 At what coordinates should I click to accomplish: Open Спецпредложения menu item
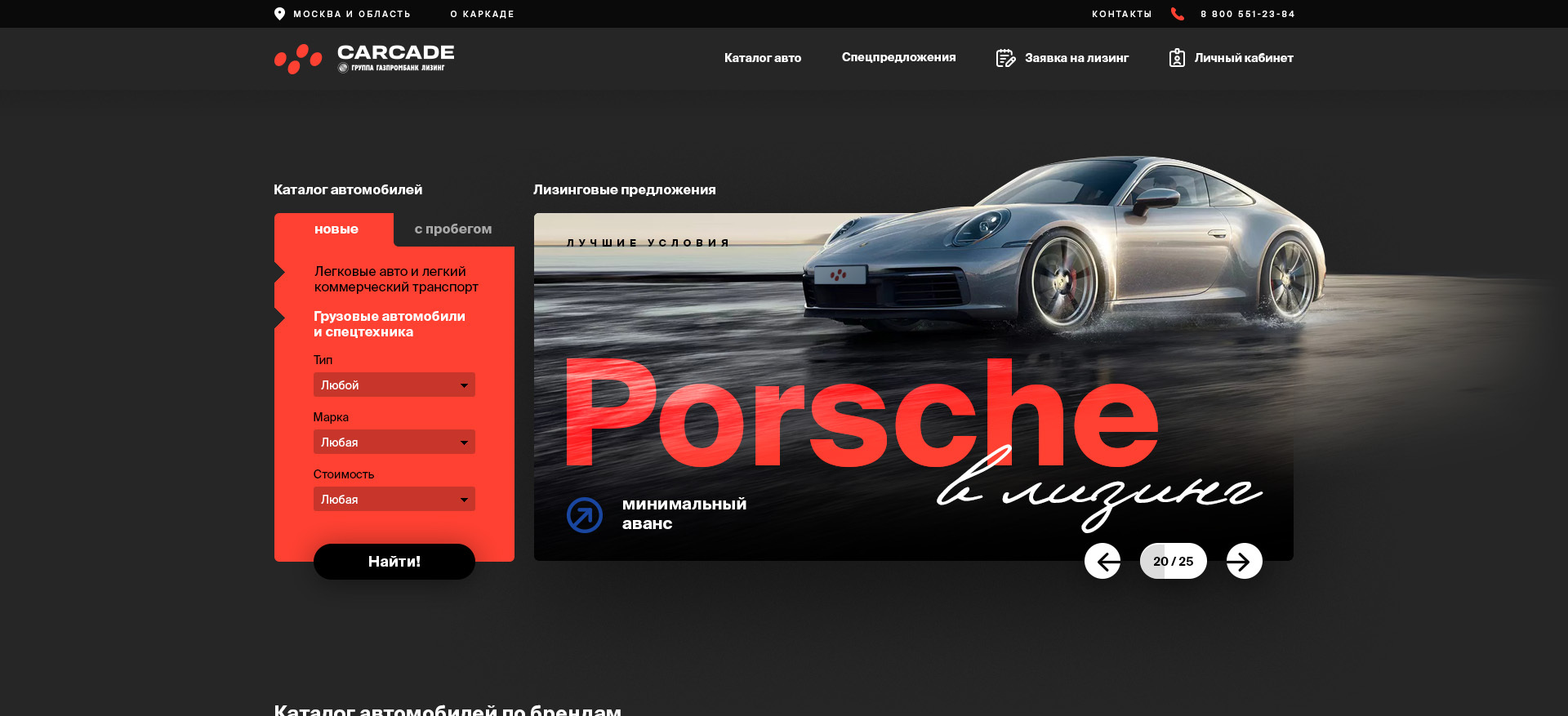[898, 57]
